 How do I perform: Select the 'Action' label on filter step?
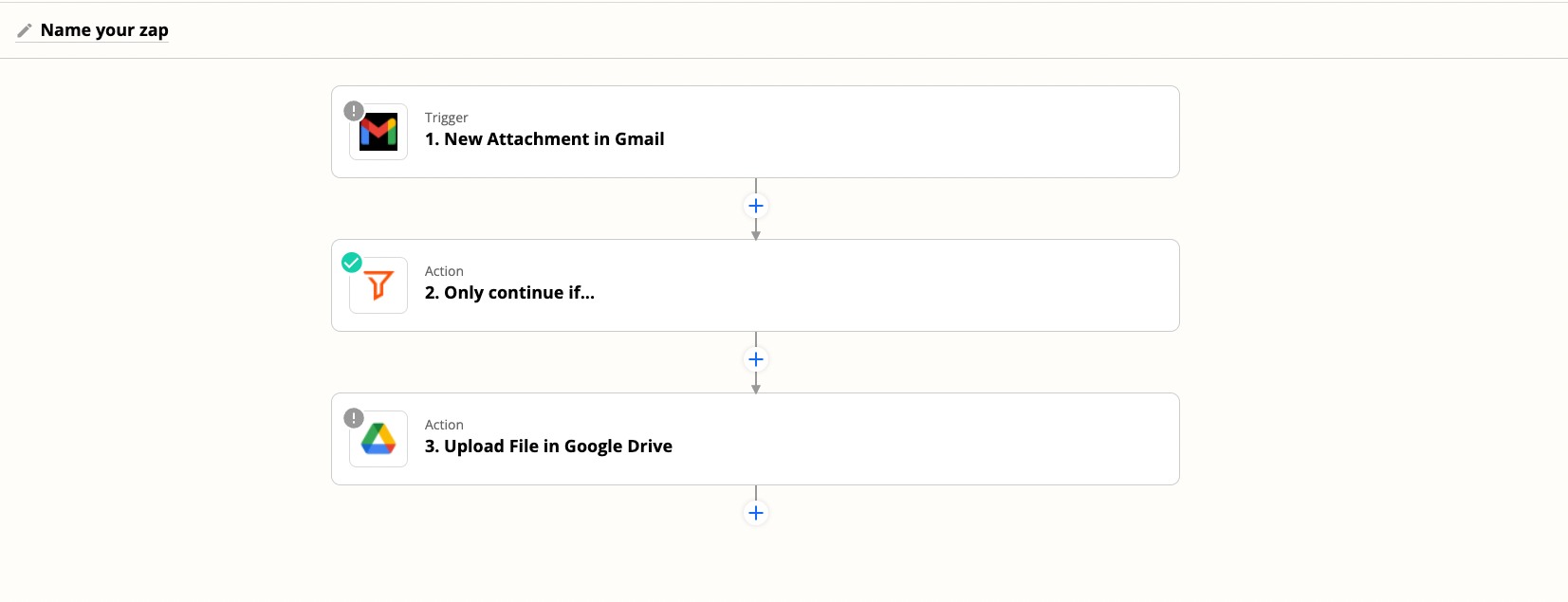pos(444,271)
